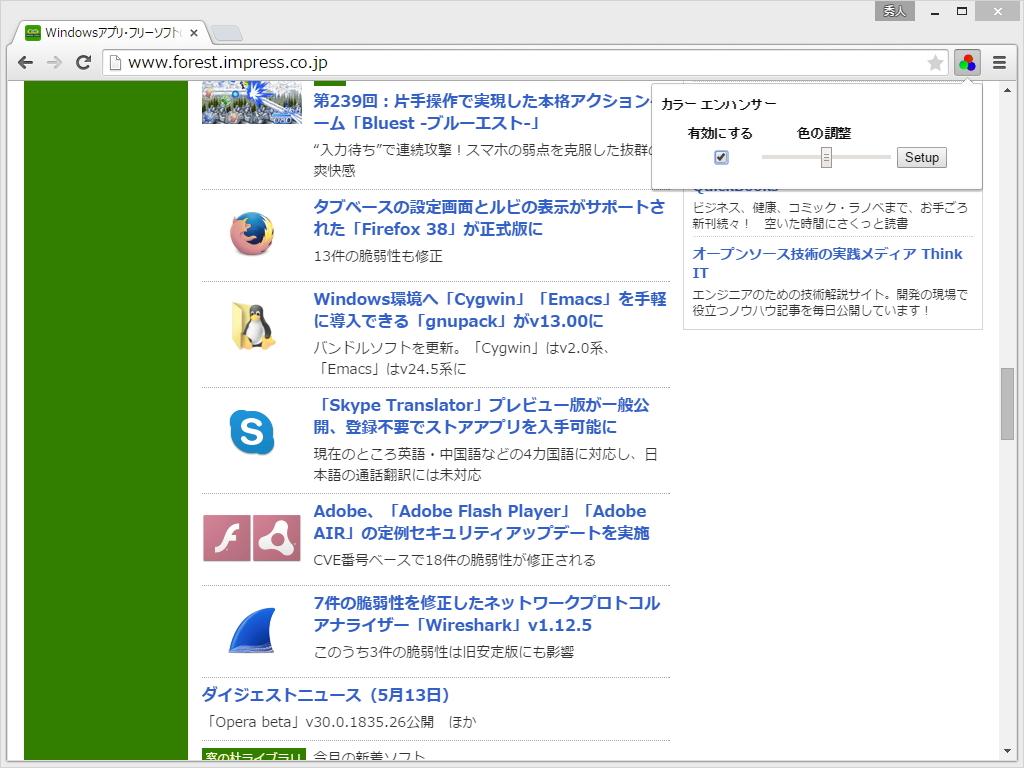This screenshot has height=768, width=1024.
Task: Click the Adobe AIR logo icon
Action: [274, 537]
